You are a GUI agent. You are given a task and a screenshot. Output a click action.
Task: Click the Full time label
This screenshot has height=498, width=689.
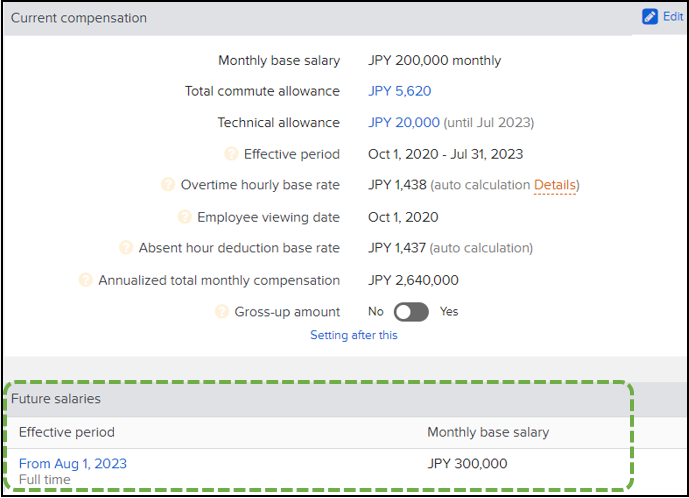pos(45,480)
